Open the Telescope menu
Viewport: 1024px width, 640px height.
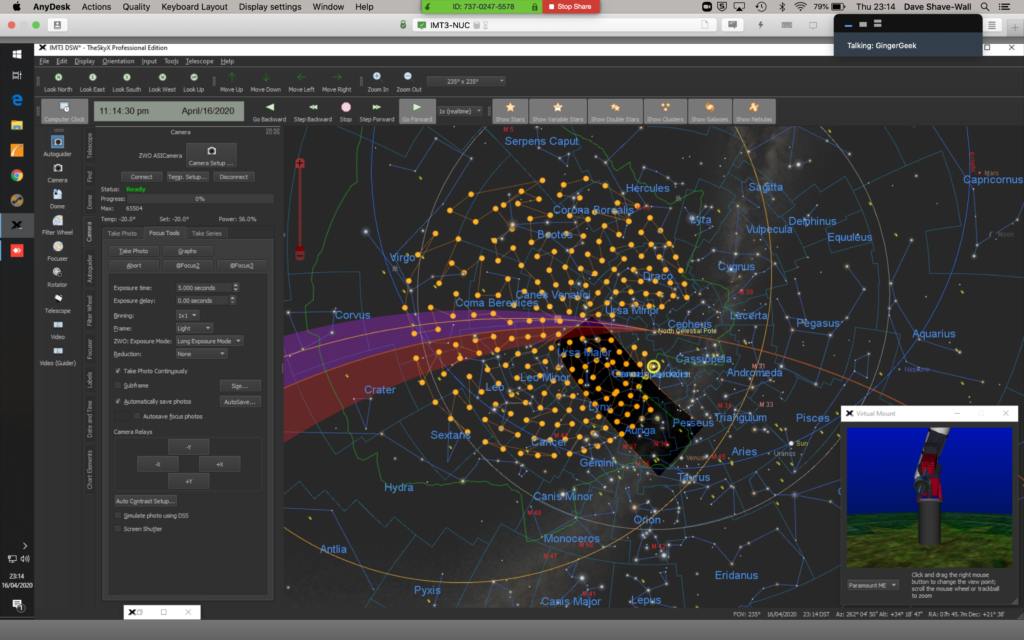[x=199, y=61]
